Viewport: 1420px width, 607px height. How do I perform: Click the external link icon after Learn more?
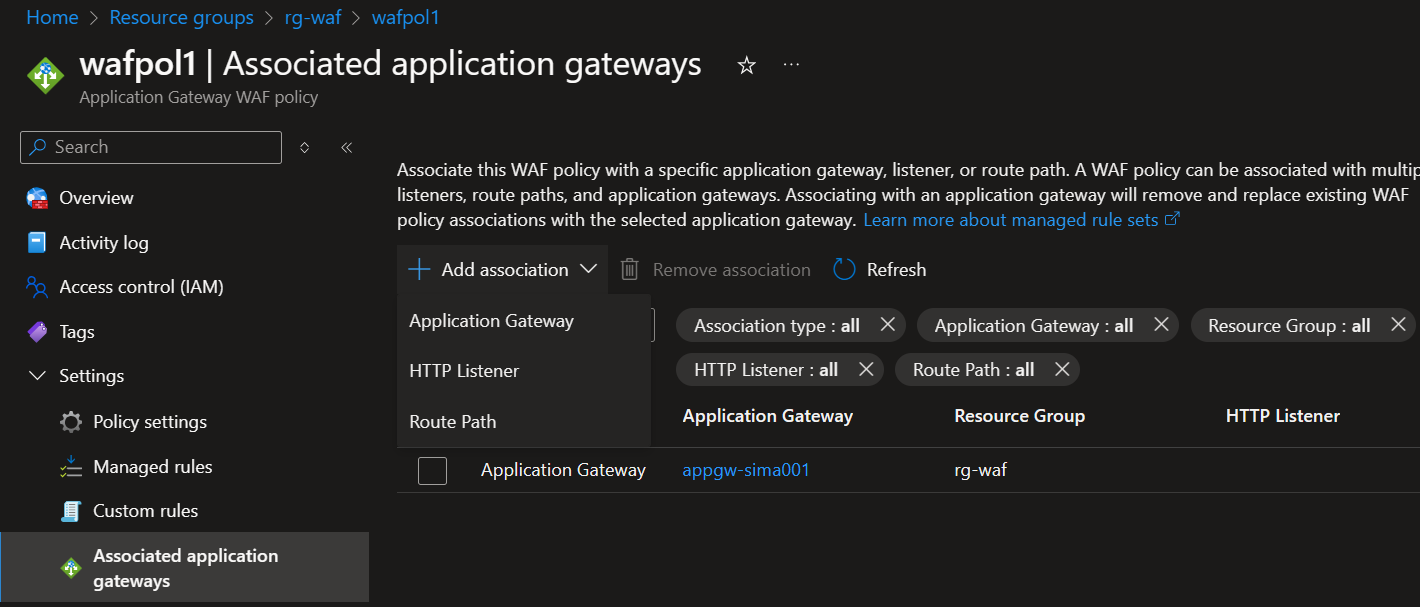click(1174, 219)
